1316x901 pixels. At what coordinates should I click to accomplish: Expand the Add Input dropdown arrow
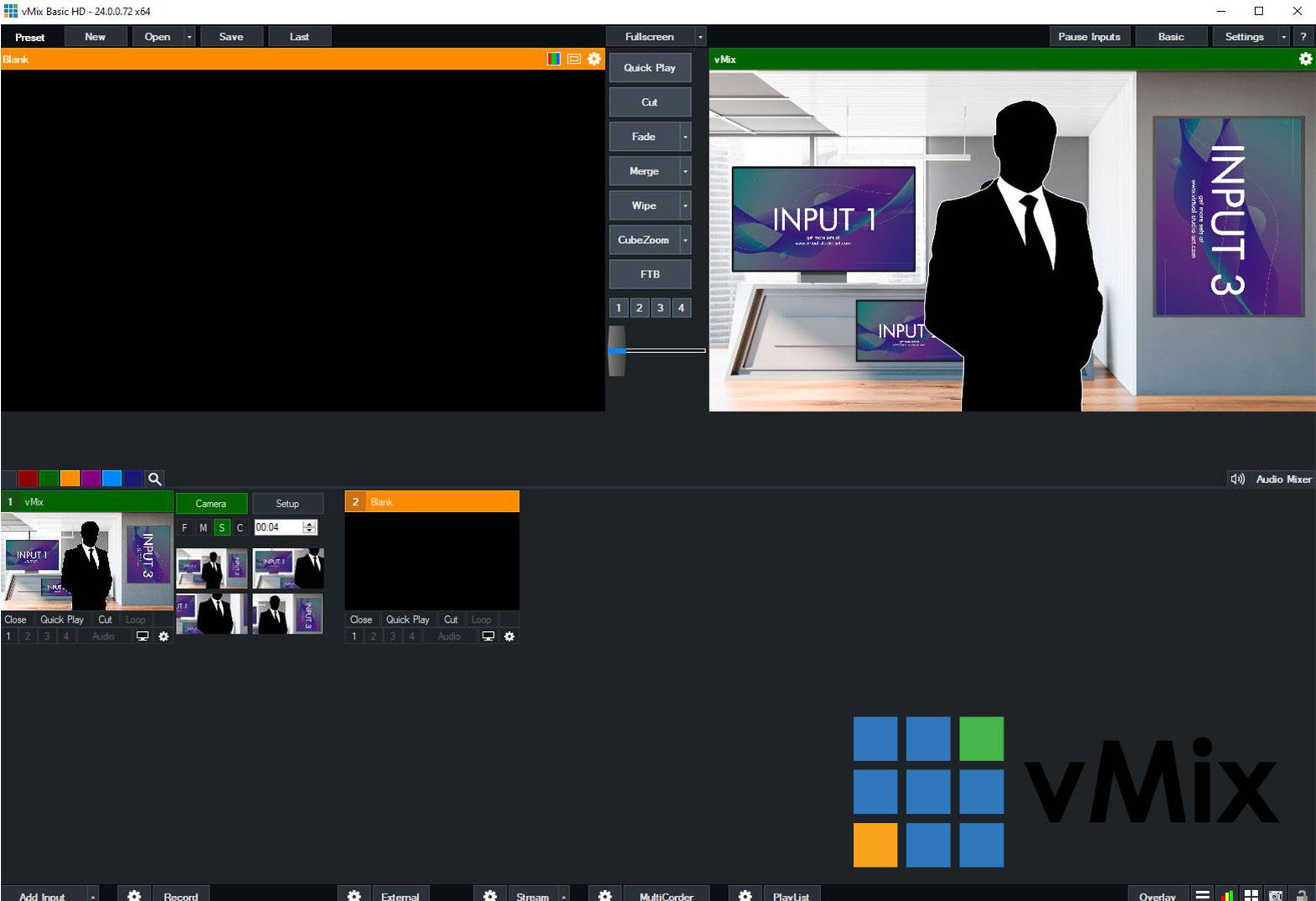tap(93, 895)
